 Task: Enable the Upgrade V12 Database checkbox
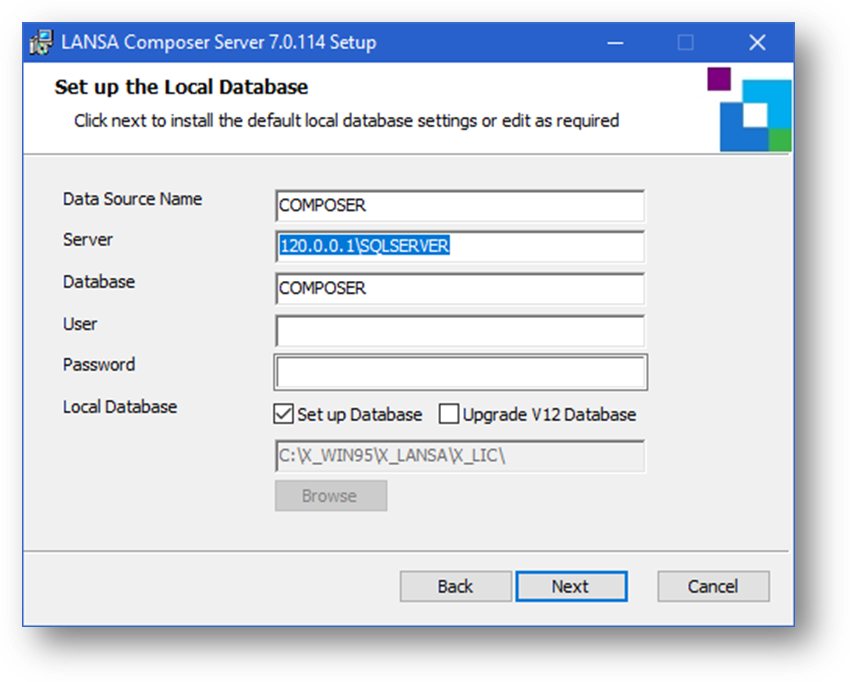[449, 414]
